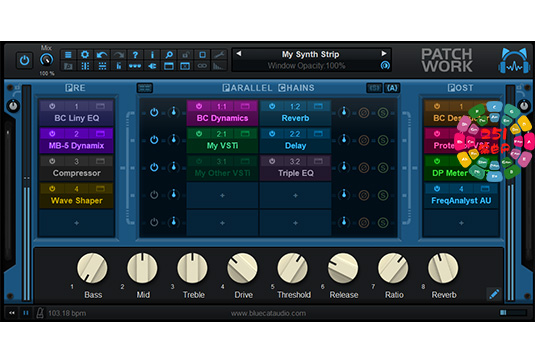Open the question mark help icon
The height and width of the screenshot is (363, 535).
[135, 55]
